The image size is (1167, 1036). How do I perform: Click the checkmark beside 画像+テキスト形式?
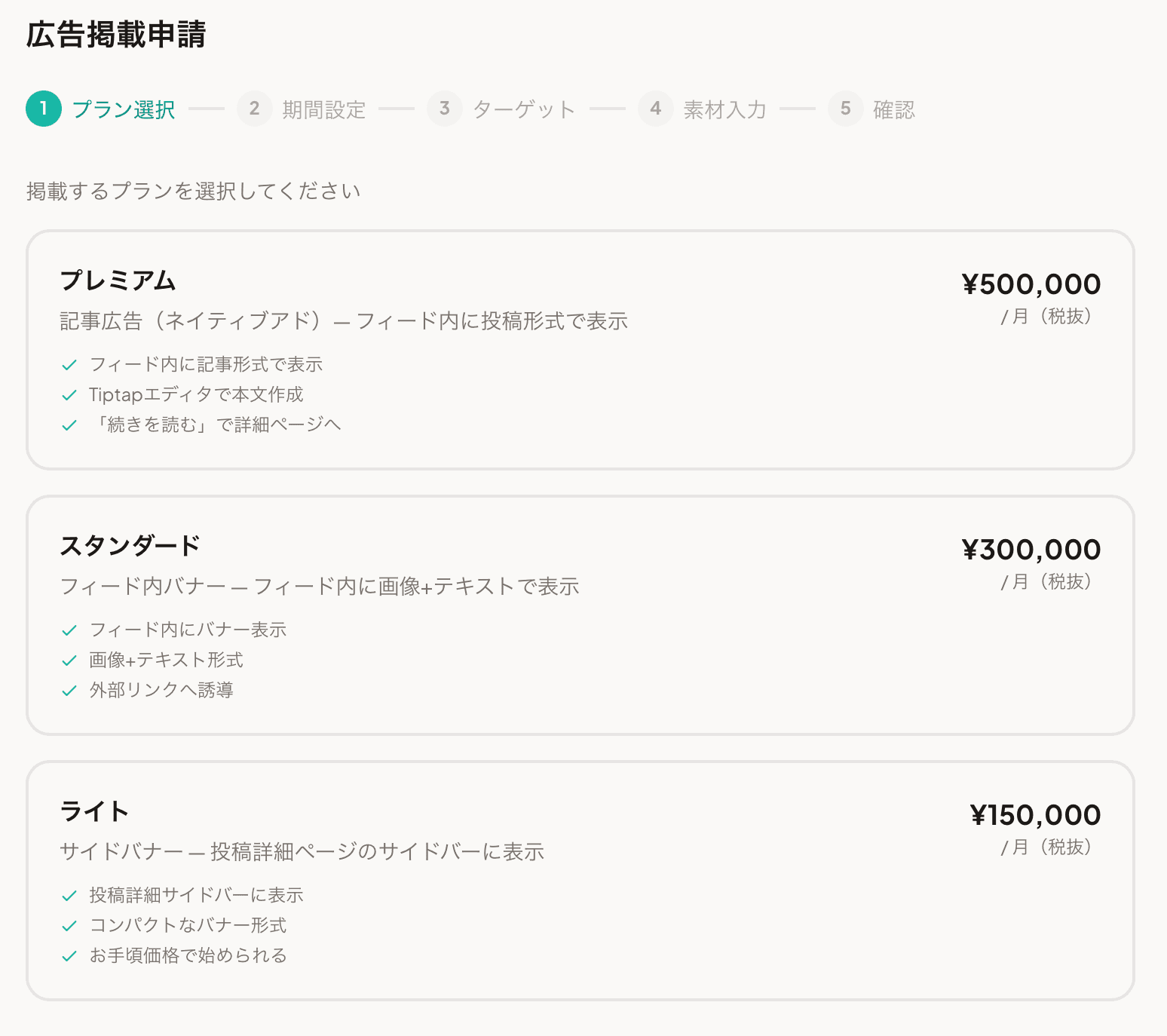pos(69,660)
